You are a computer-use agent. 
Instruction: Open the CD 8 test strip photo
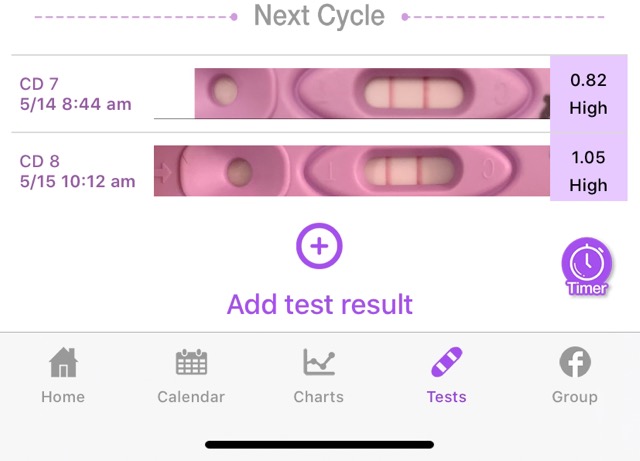click(351, 171)
